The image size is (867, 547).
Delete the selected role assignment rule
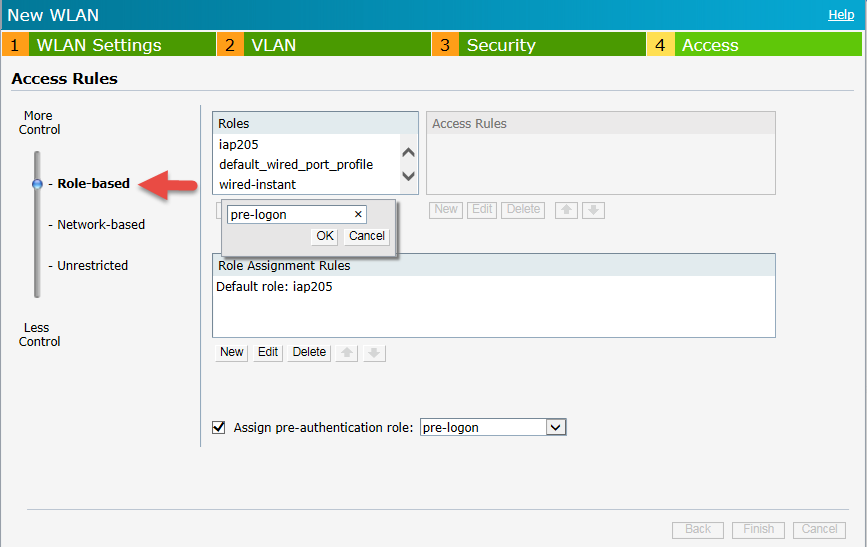click(309, 352)
